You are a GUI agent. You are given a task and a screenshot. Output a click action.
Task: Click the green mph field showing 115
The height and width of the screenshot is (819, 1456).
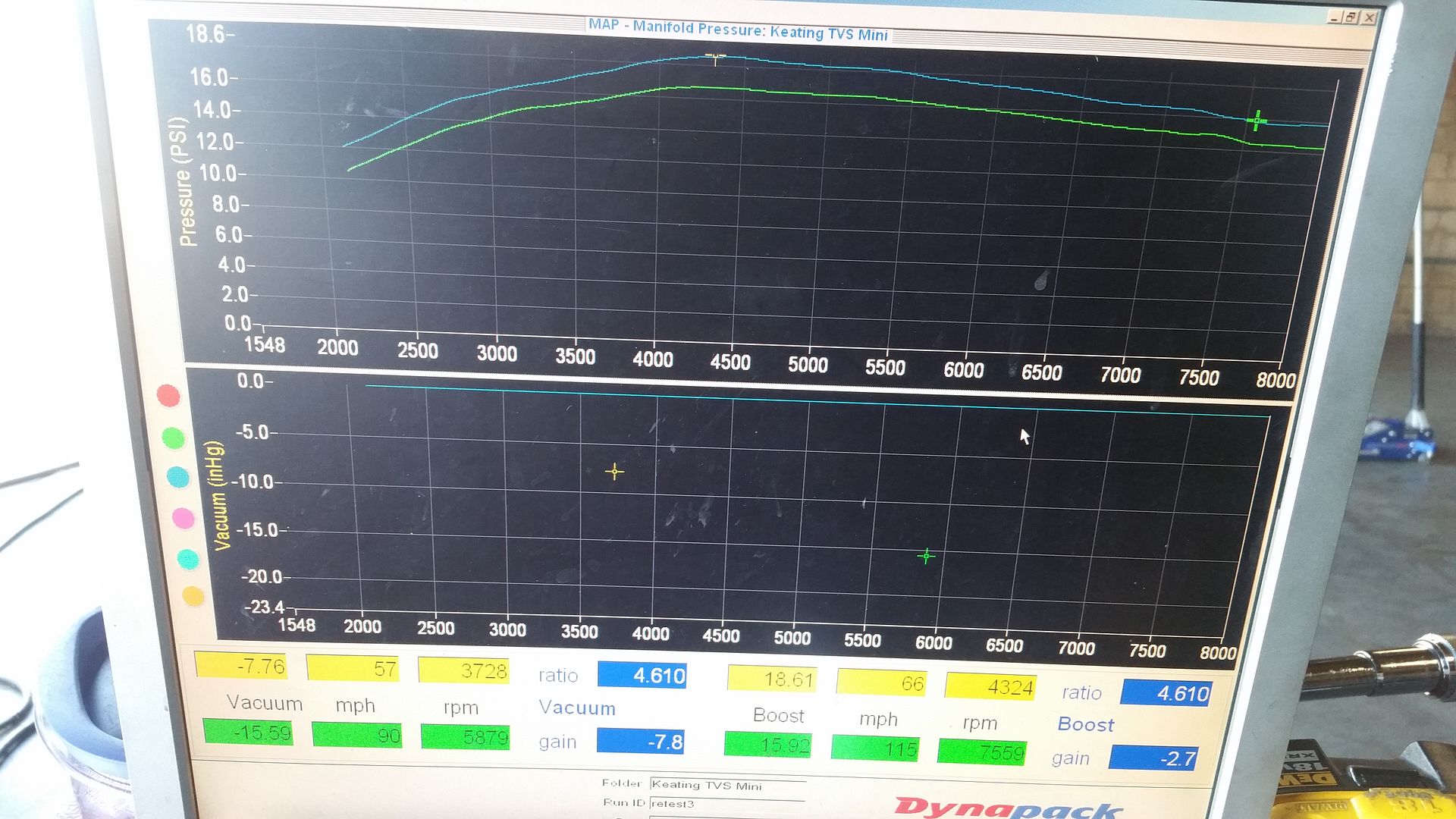pos(875,748)
